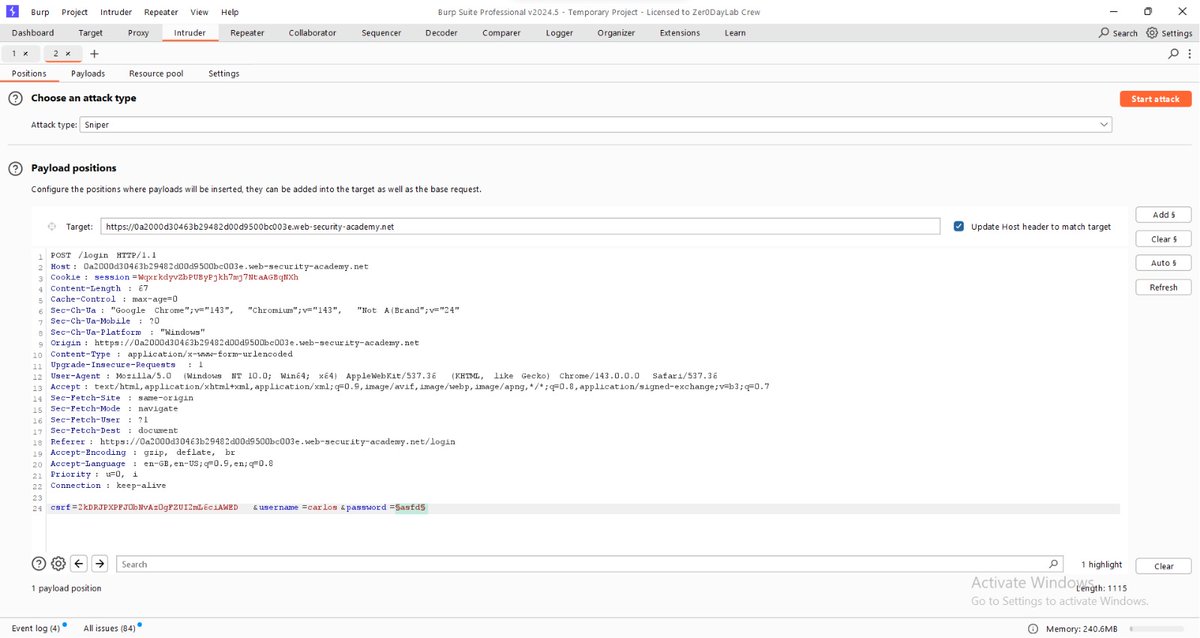Click the Connection keep-alive header line
Image resolution: width=1200 pixels, height=638 pixels.
click(108, 485)
